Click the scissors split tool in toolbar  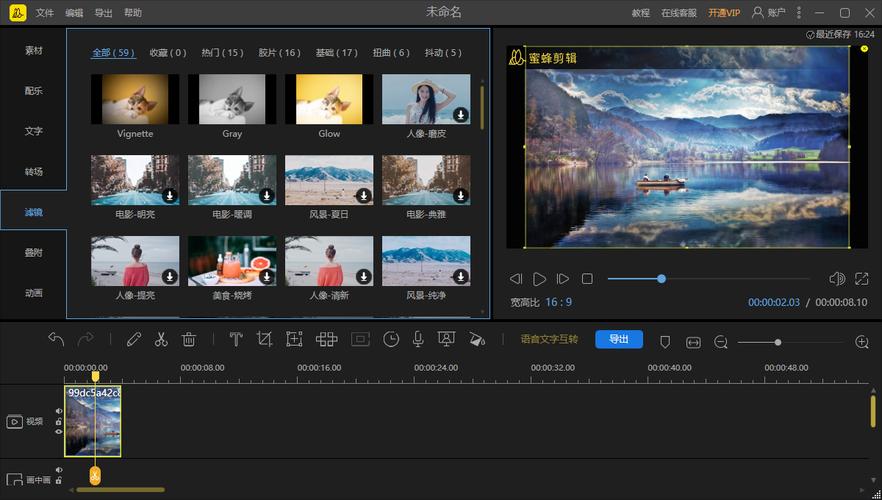click(160, 340)
